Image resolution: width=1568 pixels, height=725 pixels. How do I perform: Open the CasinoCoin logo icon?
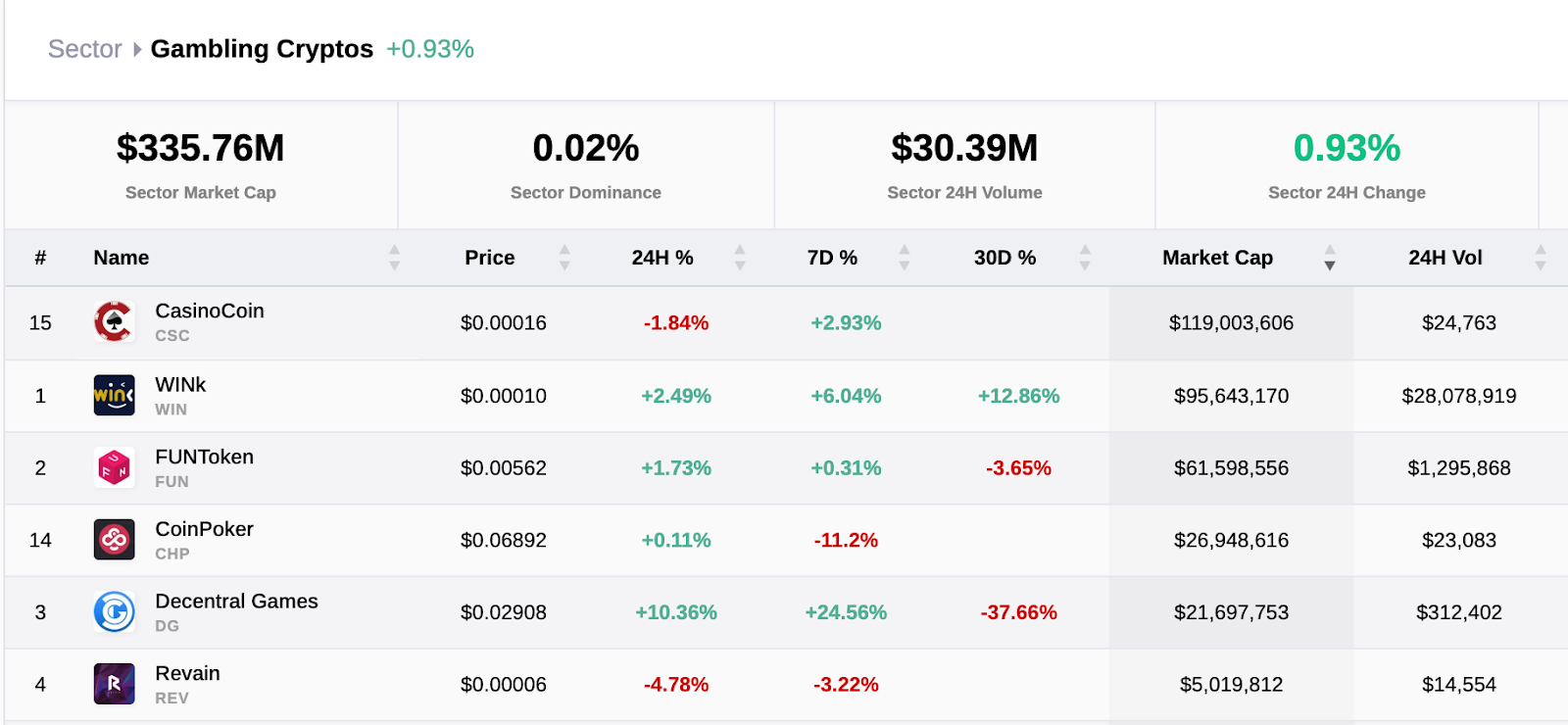tap(114, 322)
